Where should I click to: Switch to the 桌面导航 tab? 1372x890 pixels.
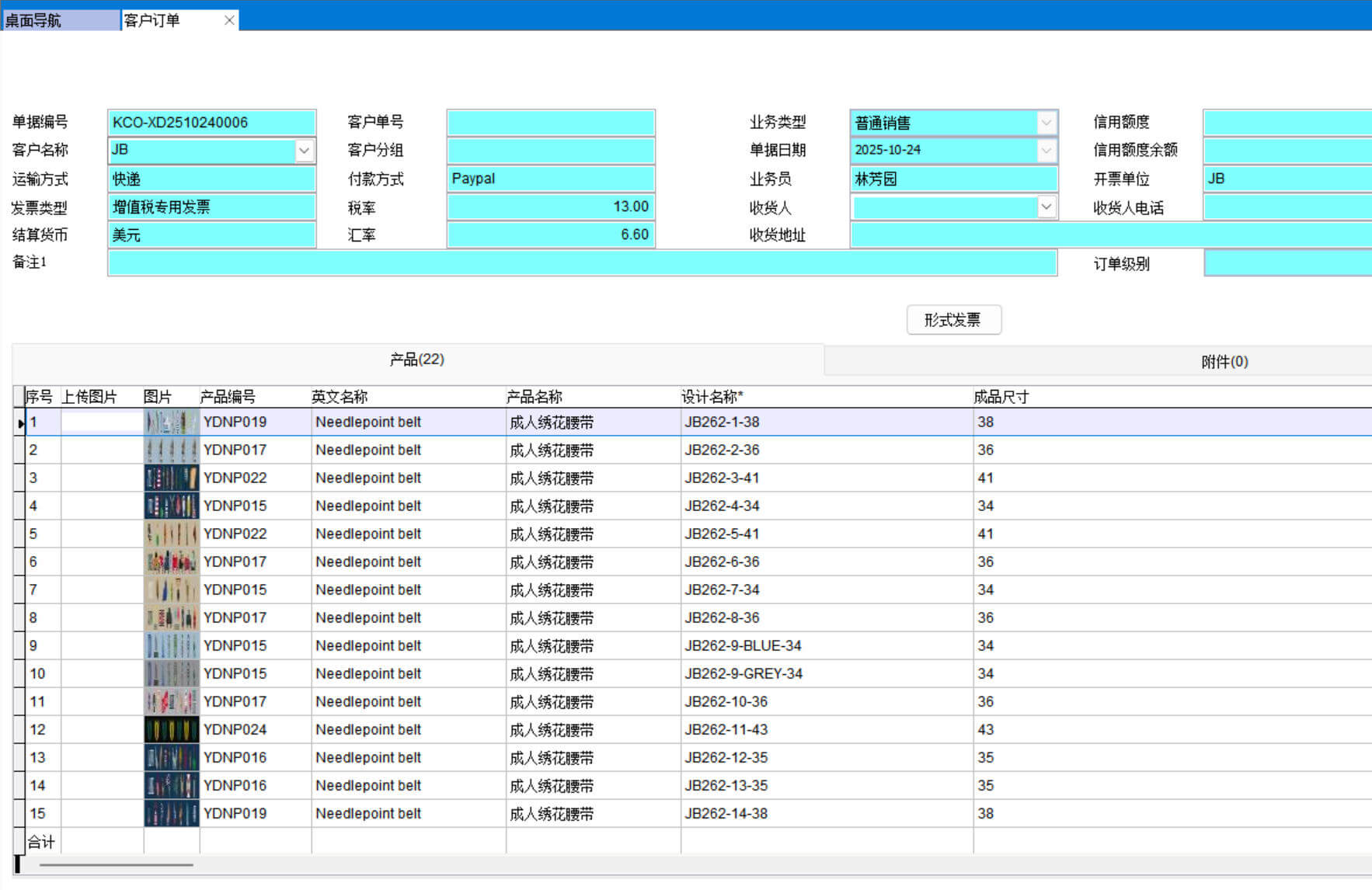(x=60, y=20)
